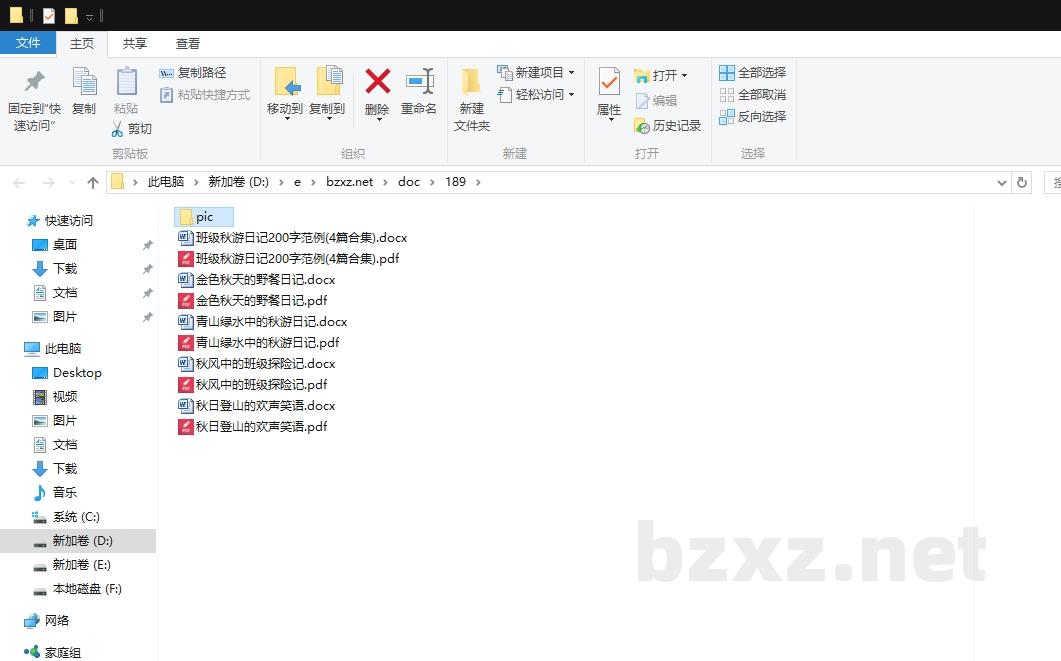Click the Up directory arrow
This screenshot has width=1061, height=661.
(x=93, y=182)
